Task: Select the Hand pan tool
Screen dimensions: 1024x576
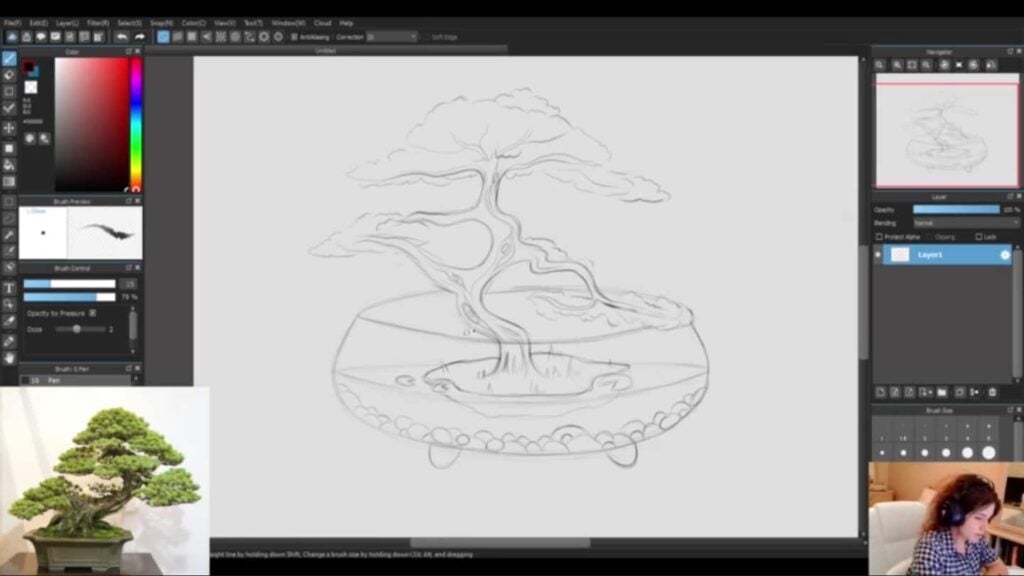Action: [9, 357]
